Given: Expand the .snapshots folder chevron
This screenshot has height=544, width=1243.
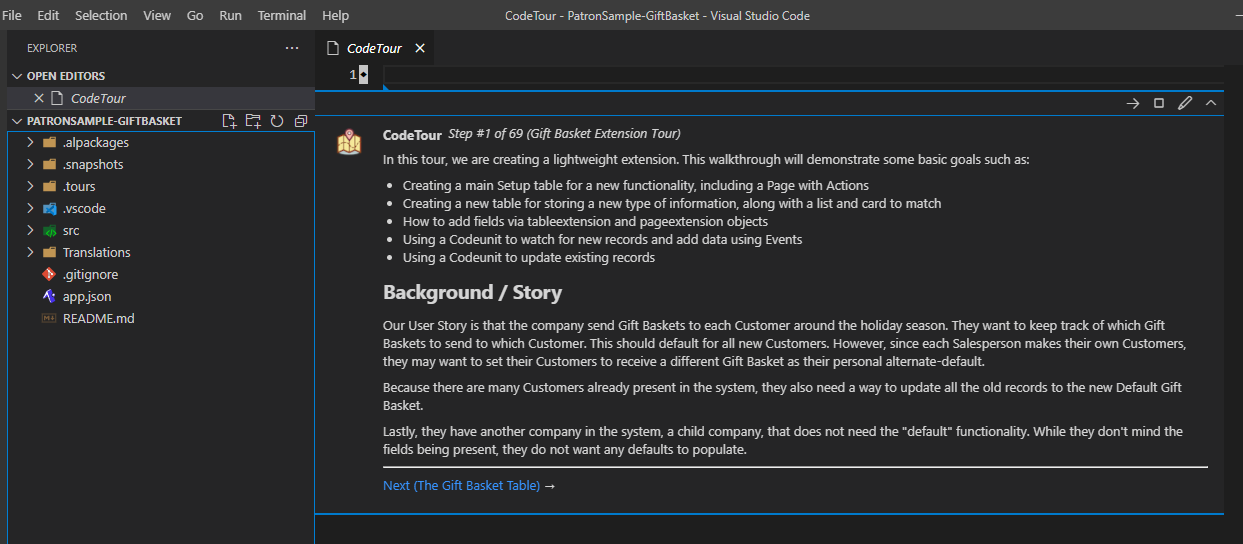Looking at the screenshot, I should pyautogui.click(x=31, y=164).
